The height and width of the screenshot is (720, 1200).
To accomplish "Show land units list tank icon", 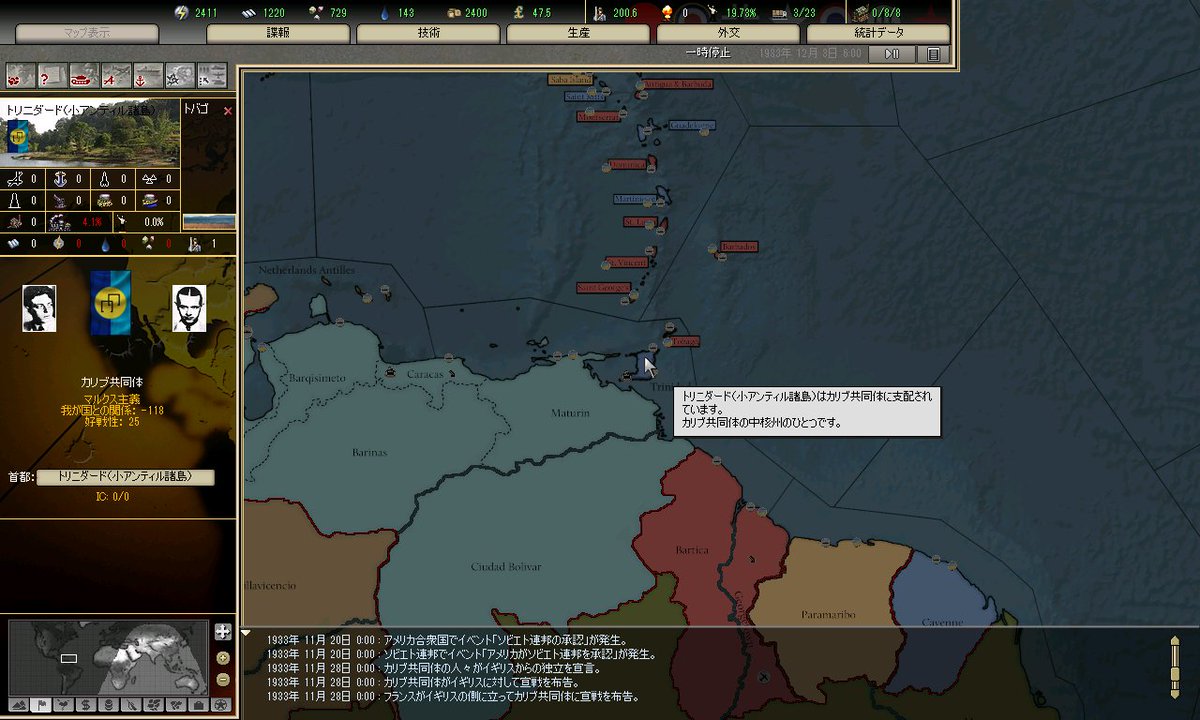I will (85, 76).
